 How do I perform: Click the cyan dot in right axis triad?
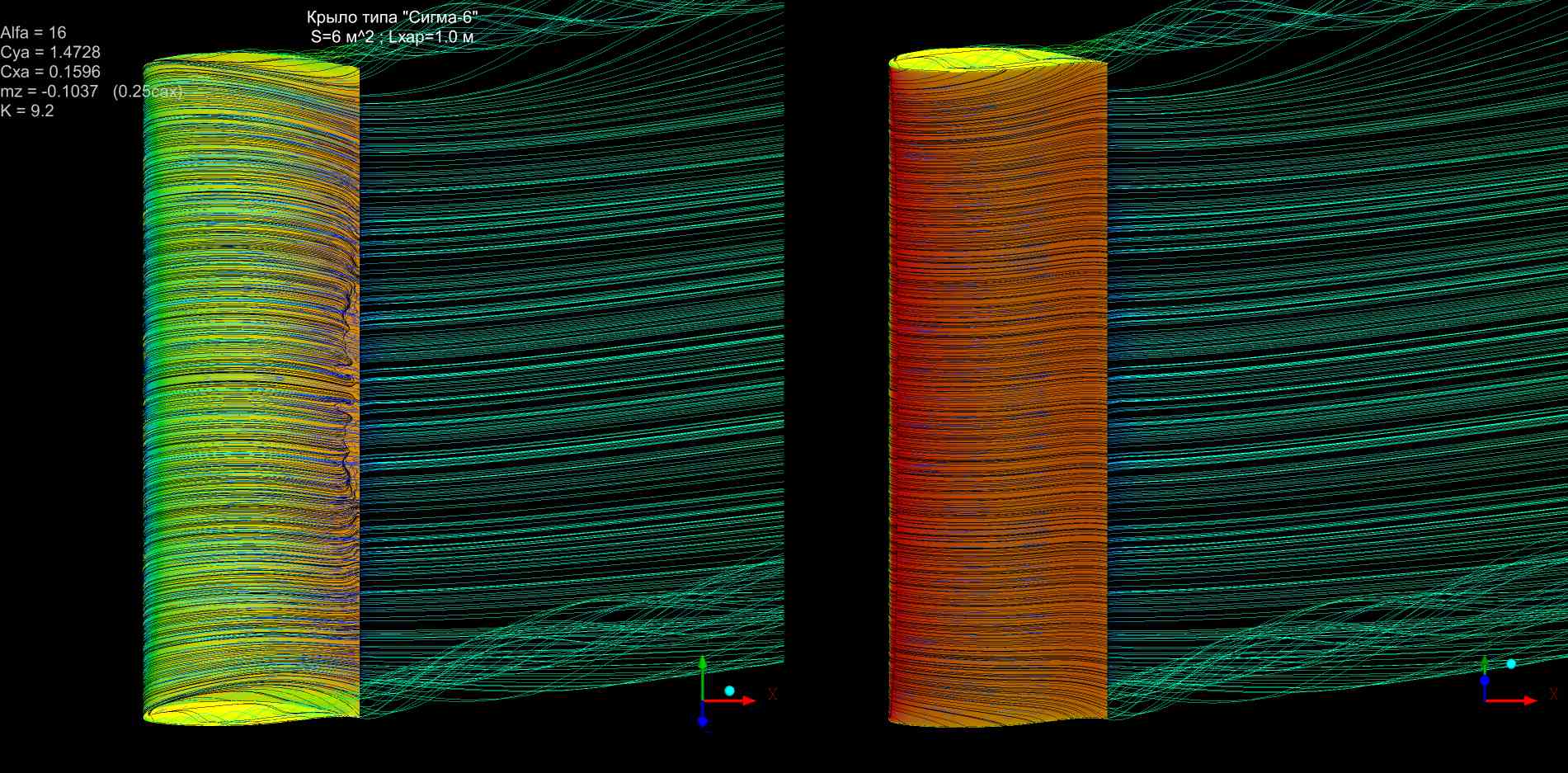[x=1511, y=664]
